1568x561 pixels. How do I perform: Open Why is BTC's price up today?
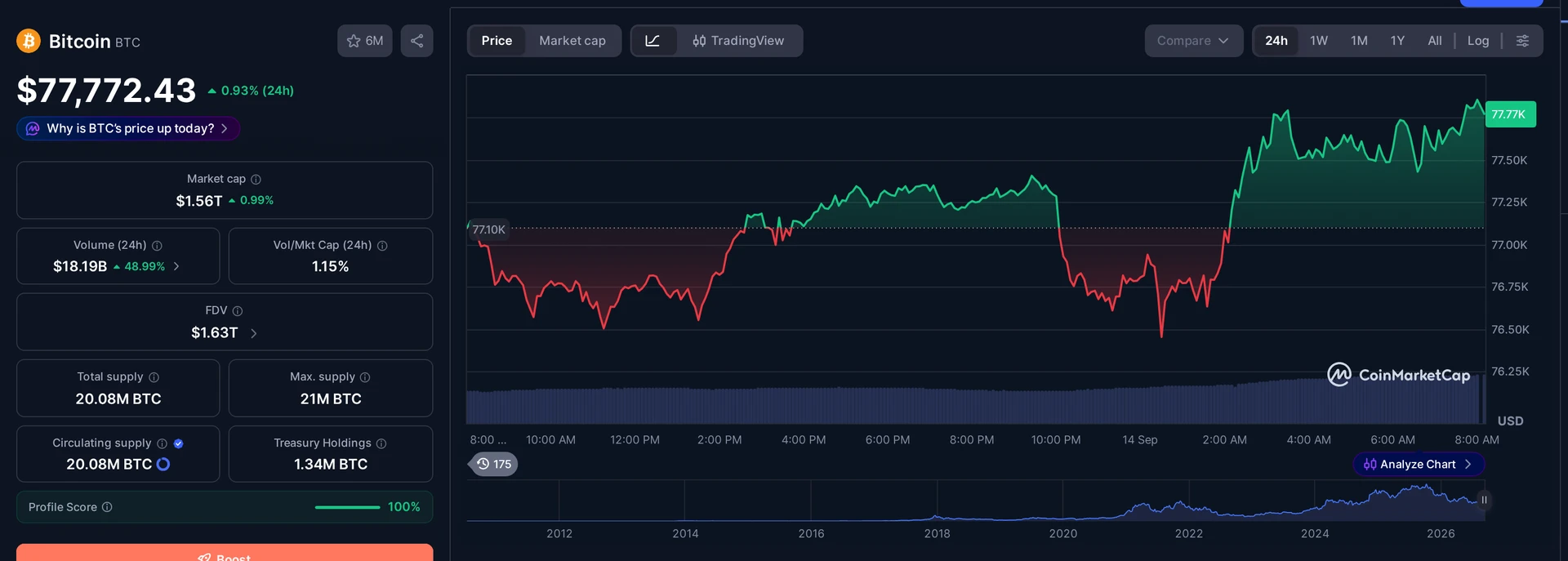pyautogui.click(x=128, y=128)
